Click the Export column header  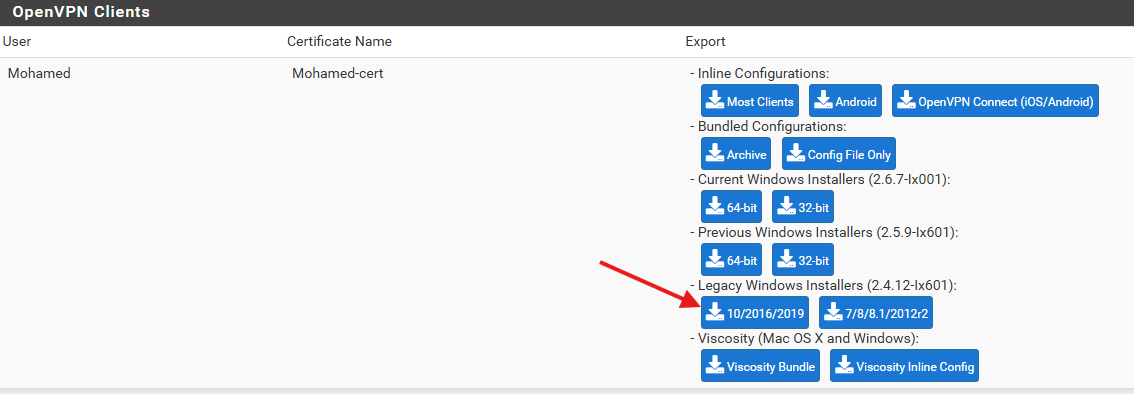click(705, 41)
